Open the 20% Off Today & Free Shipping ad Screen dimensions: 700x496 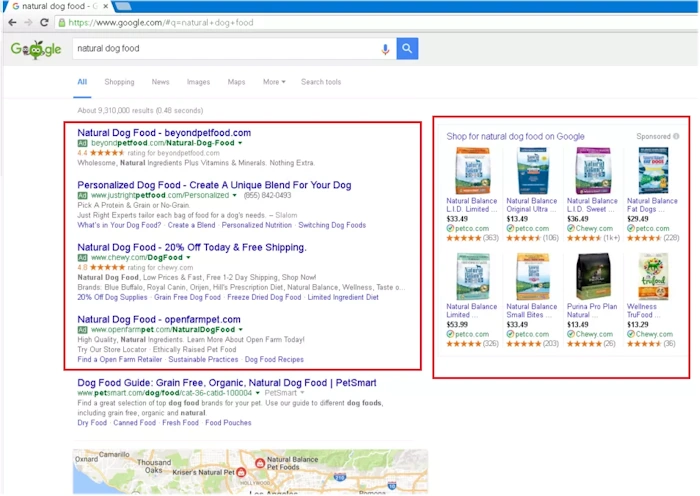coord(192,247)
